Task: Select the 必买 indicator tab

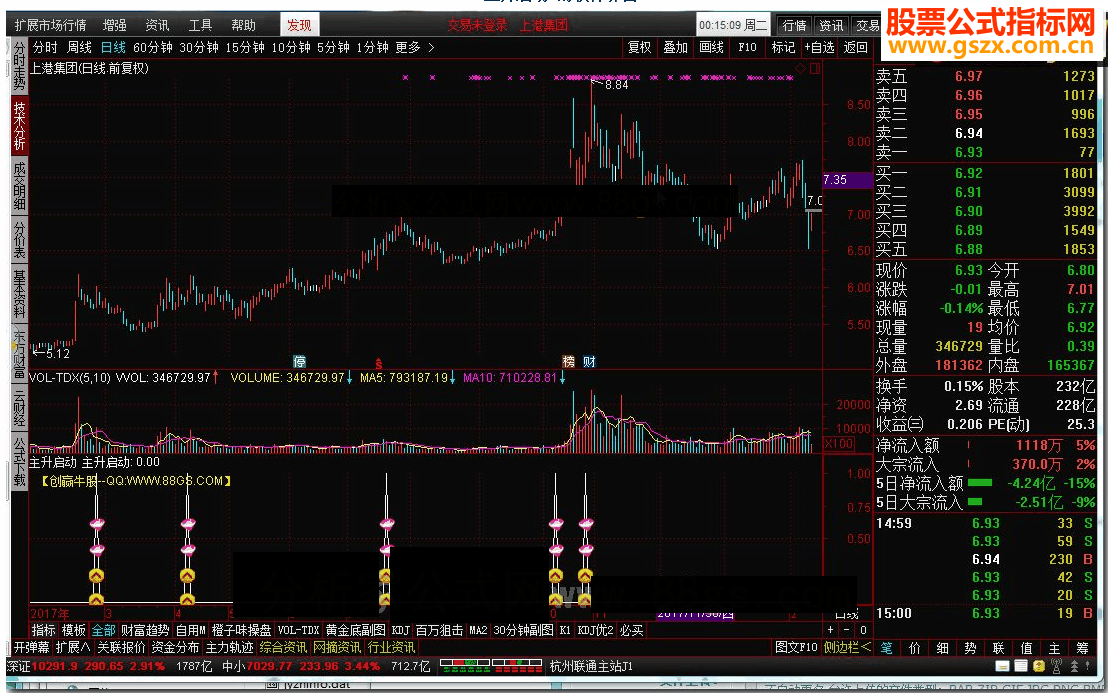Action: (631, 630)
